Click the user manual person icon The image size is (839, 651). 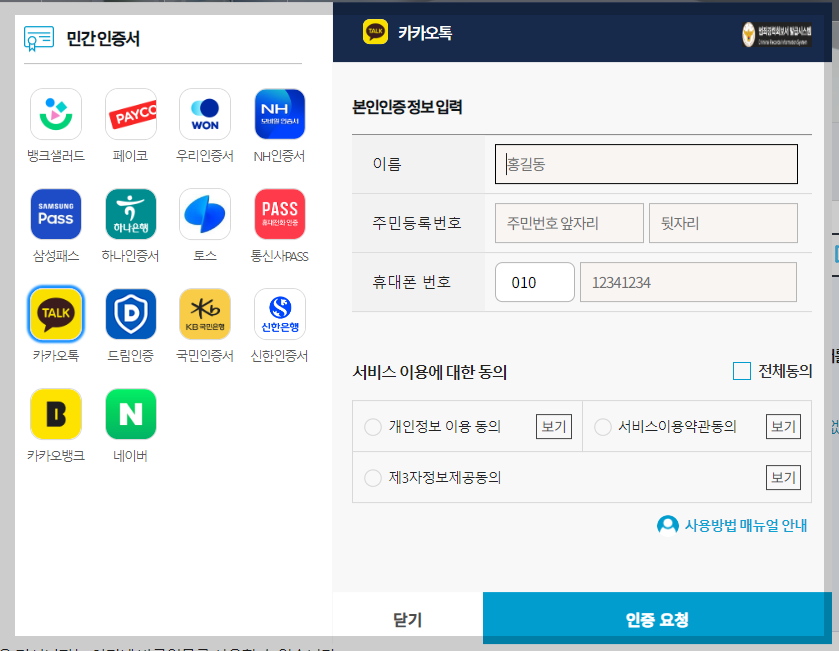[x=667, y=525]
